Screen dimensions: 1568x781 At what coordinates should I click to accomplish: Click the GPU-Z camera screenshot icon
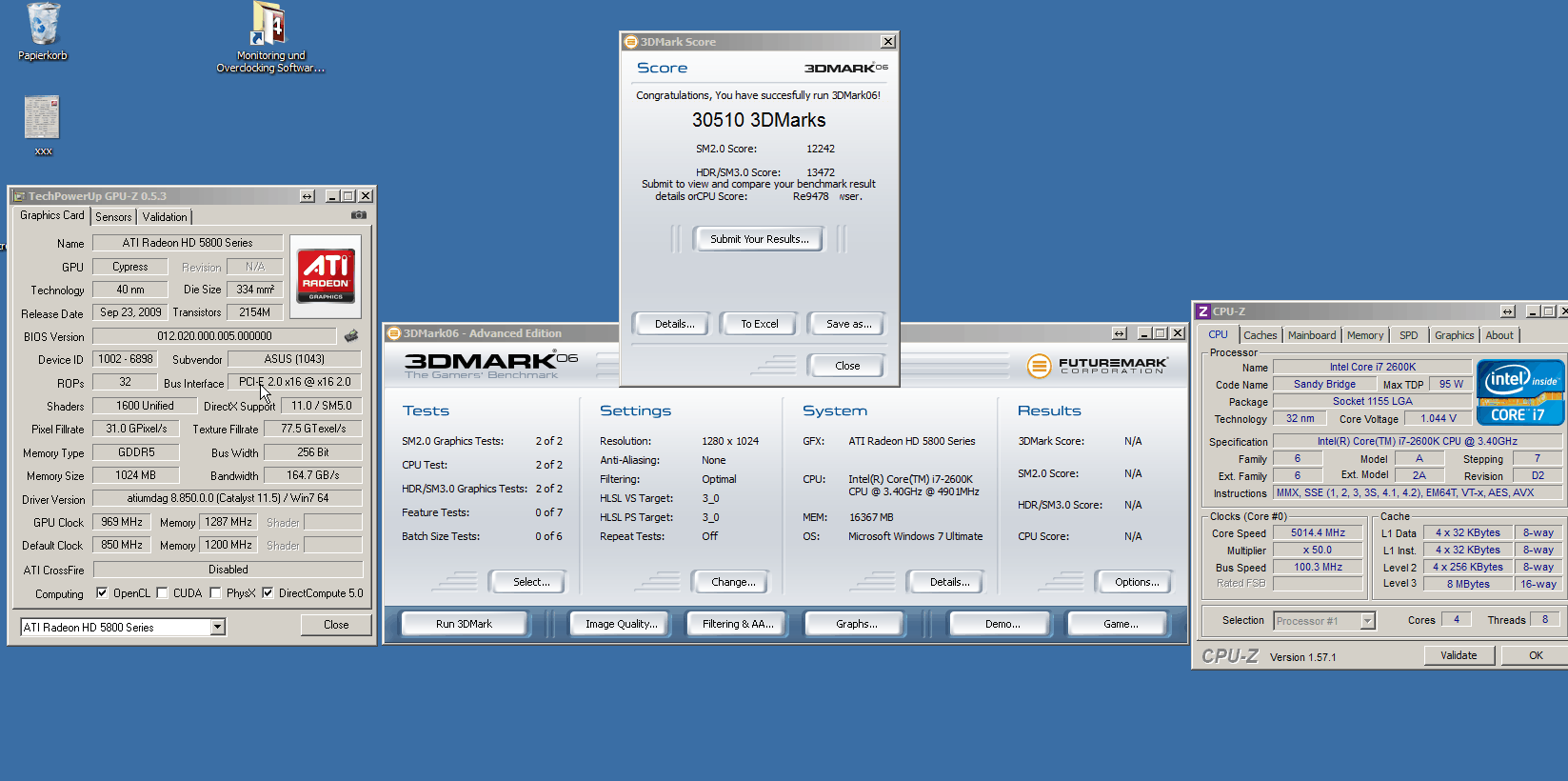click(x=359, y=215)
